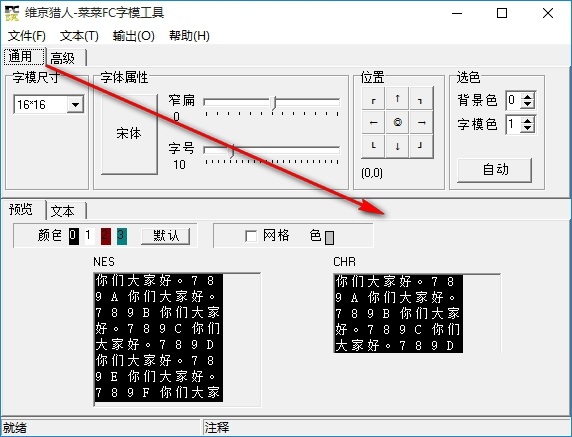Click the 自动 button

tap(495, 170)
